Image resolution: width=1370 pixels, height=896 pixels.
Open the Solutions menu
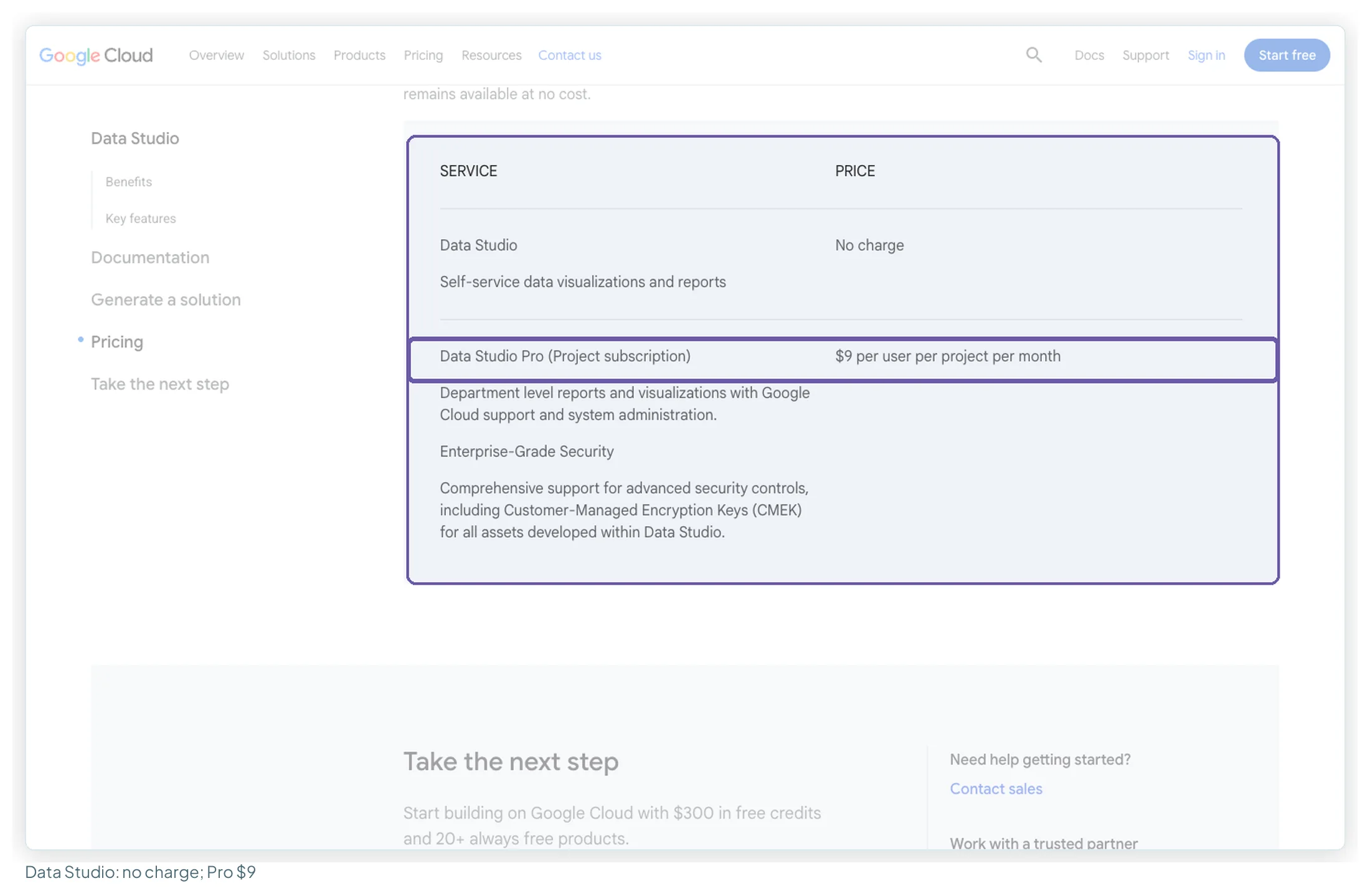click(x=289, y=55)
